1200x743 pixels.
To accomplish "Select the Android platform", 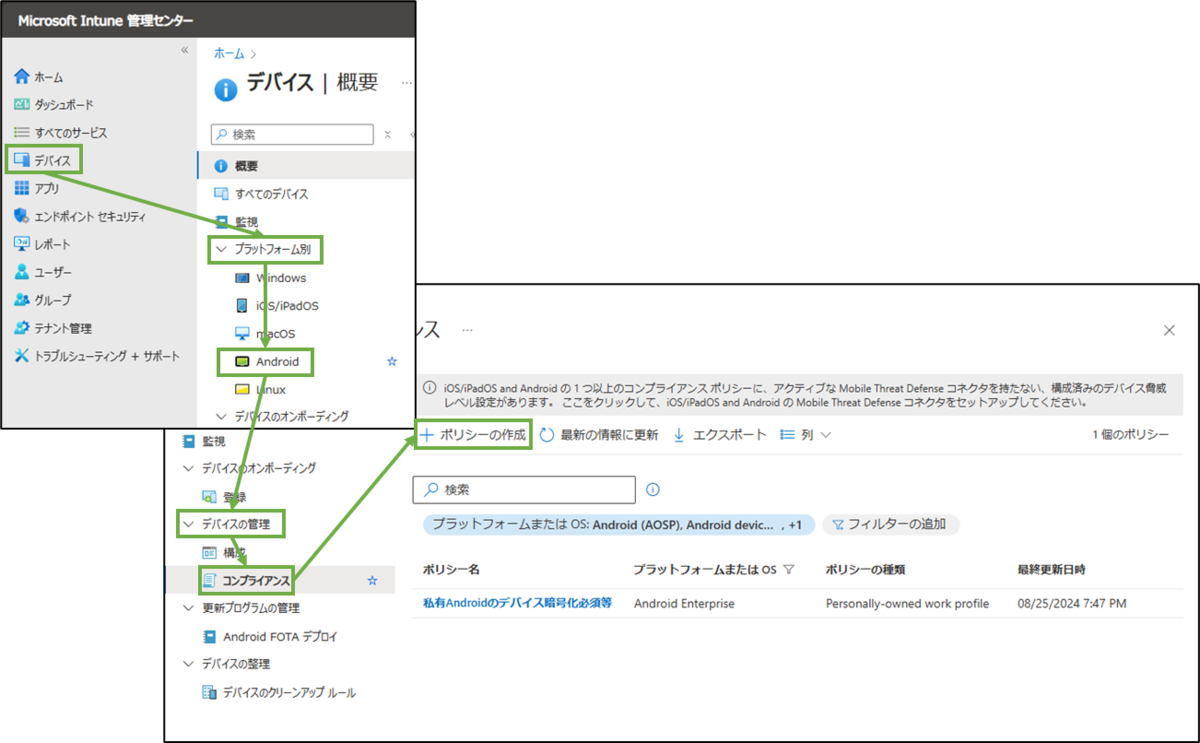I will (x=265, y=361).
